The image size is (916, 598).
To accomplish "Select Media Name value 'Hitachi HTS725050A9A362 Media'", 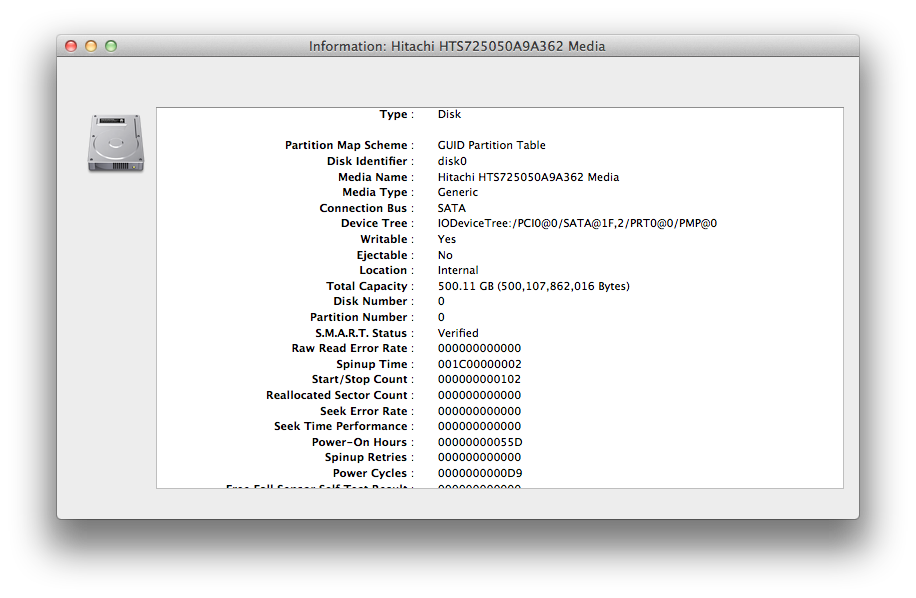I will [528, 177].
